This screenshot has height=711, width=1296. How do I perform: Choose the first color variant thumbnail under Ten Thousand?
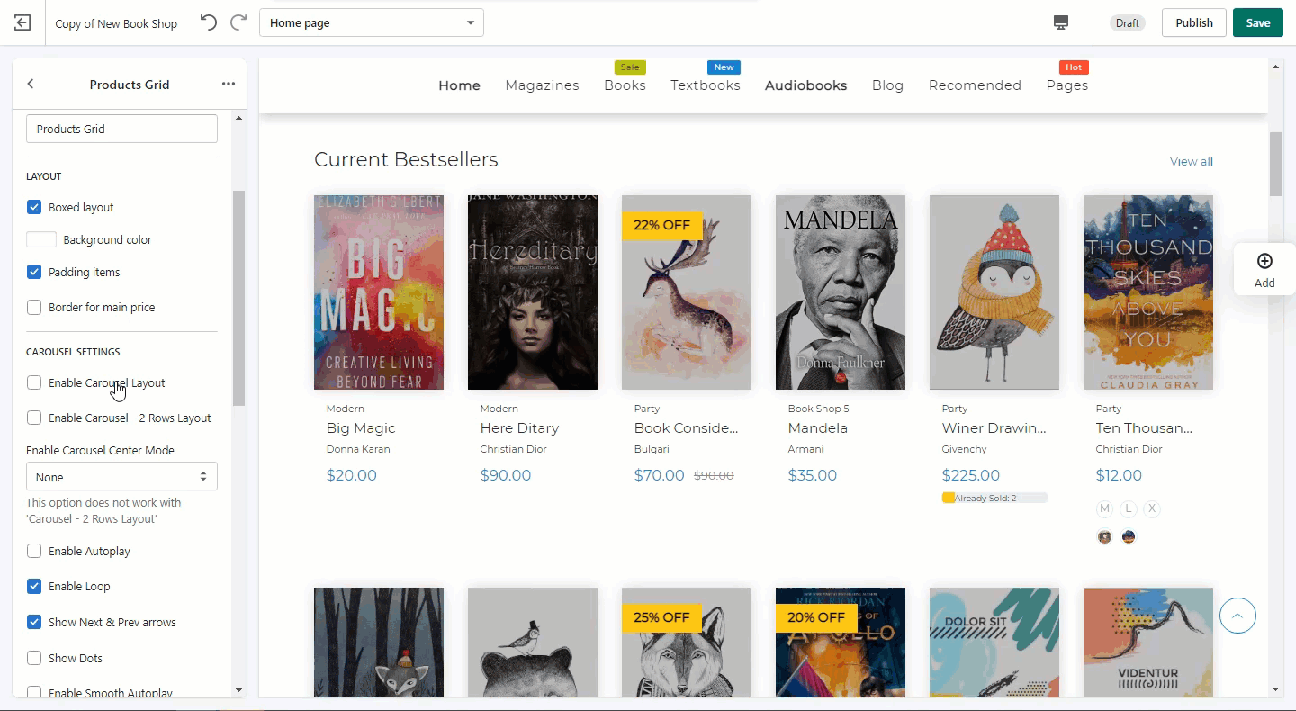[1105, 537]
